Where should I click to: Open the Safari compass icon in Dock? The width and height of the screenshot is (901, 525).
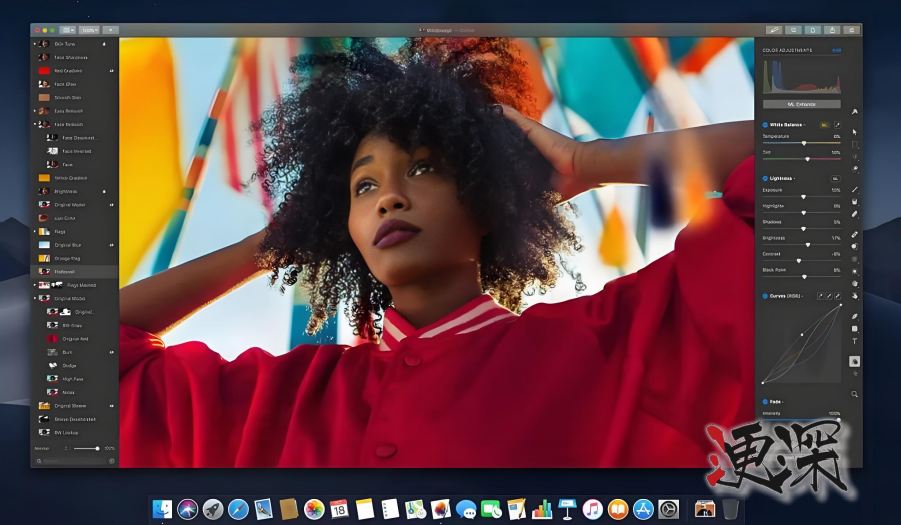tap(238, 509)
